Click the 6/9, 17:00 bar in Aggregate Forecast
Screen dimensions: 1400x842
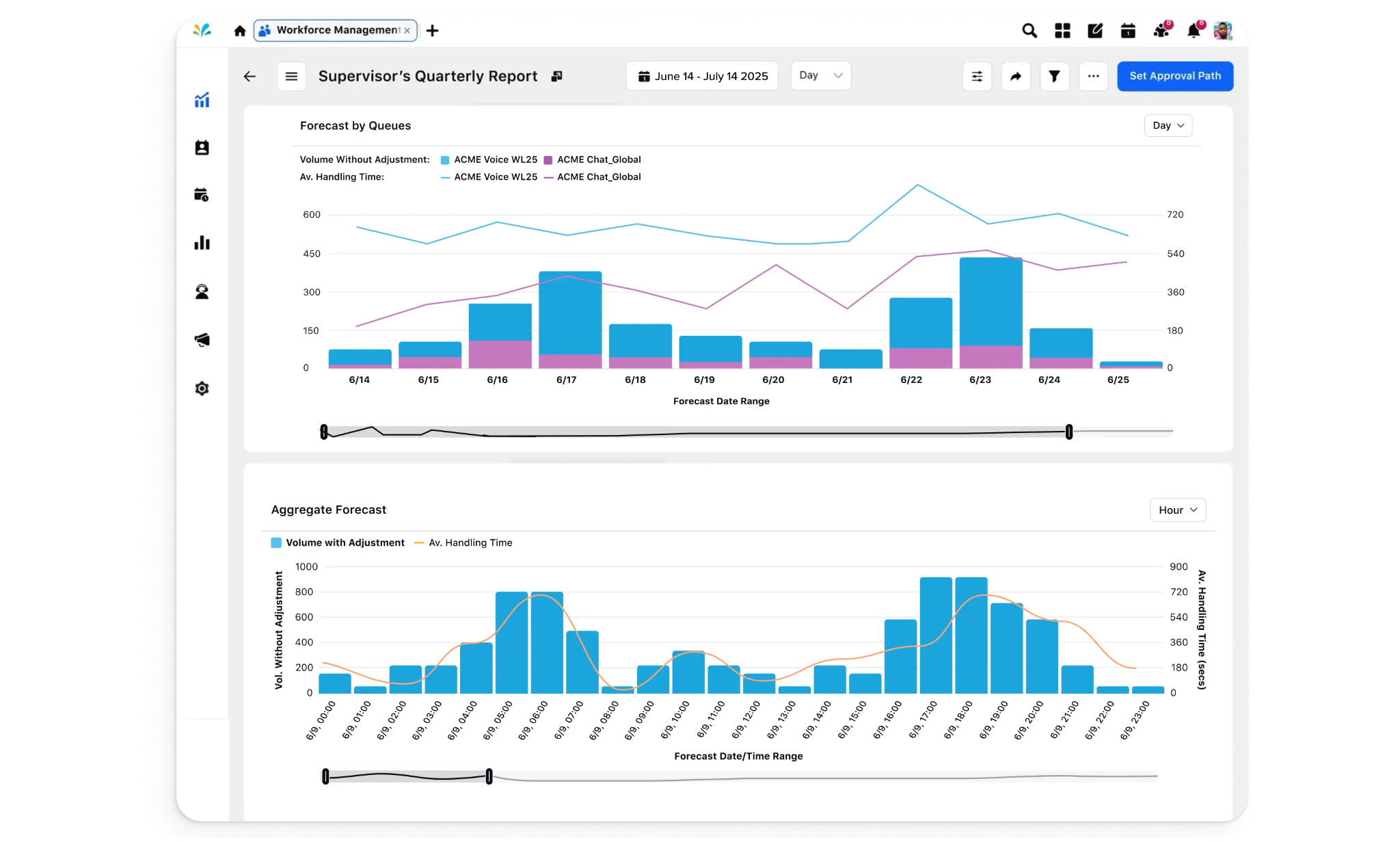[x=936, y=635]
